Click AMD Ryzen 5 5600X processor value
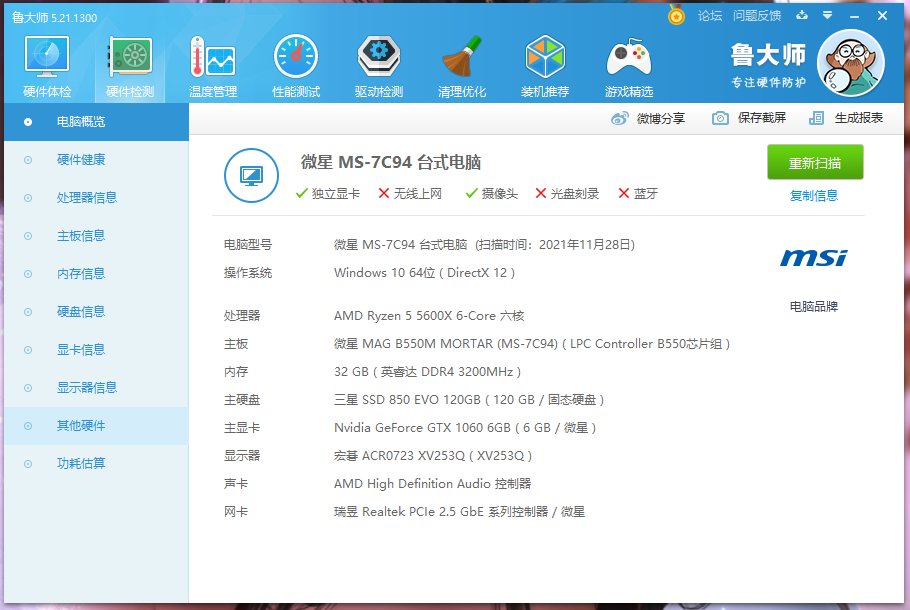The width and height of the screenshot is (910, 610). [x=429, y=316]
